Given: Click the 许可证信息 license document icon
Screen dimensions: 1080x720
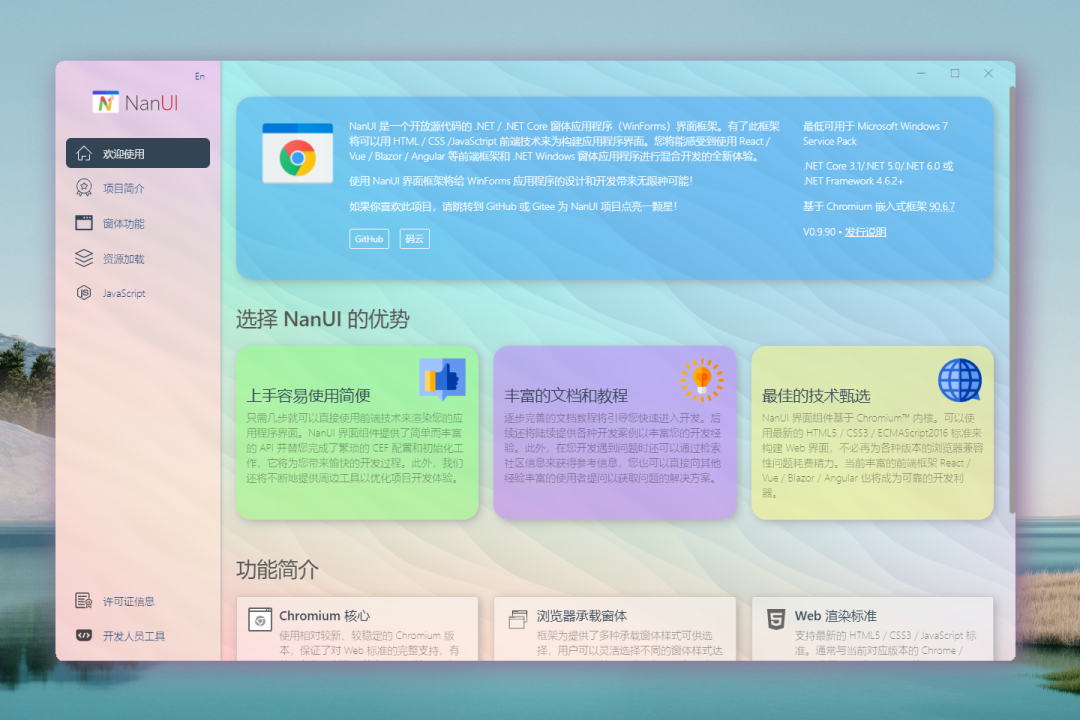Looking at the screenshot, I should point(86,600).
